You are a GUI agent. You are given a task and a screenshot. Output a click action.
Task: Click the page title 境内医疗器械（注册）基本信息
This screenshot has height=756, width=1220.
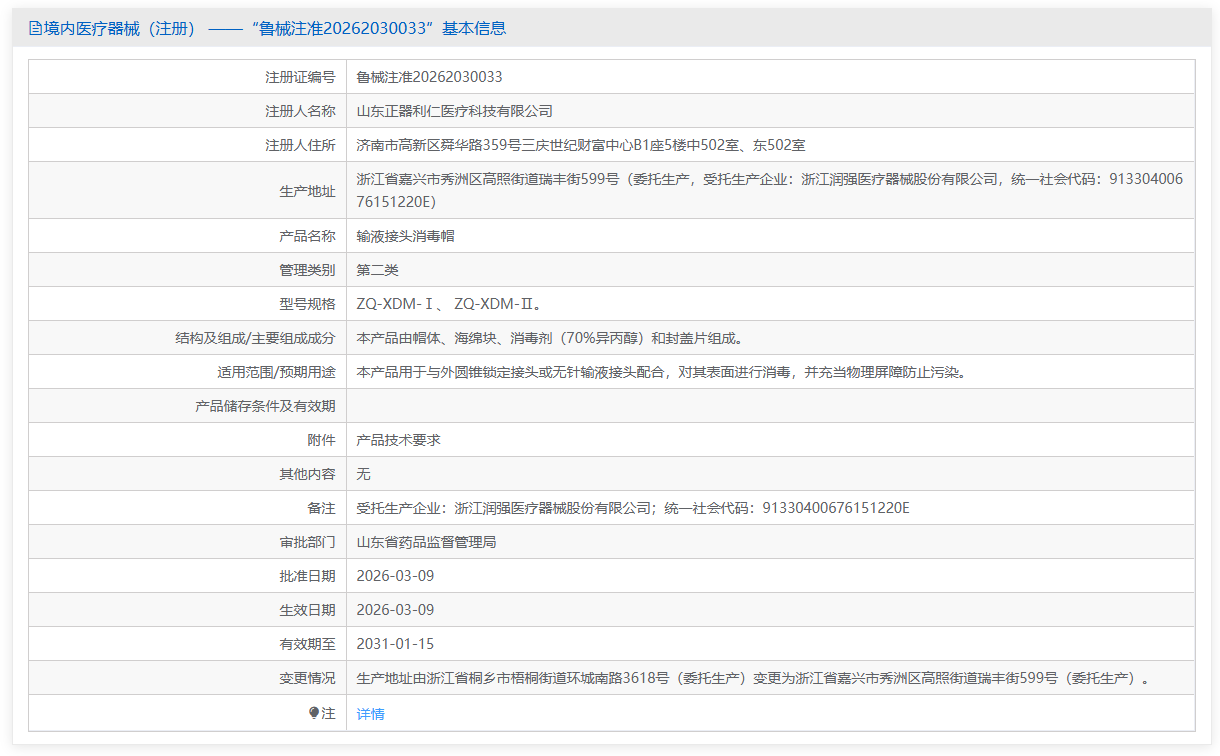[268, 28]
